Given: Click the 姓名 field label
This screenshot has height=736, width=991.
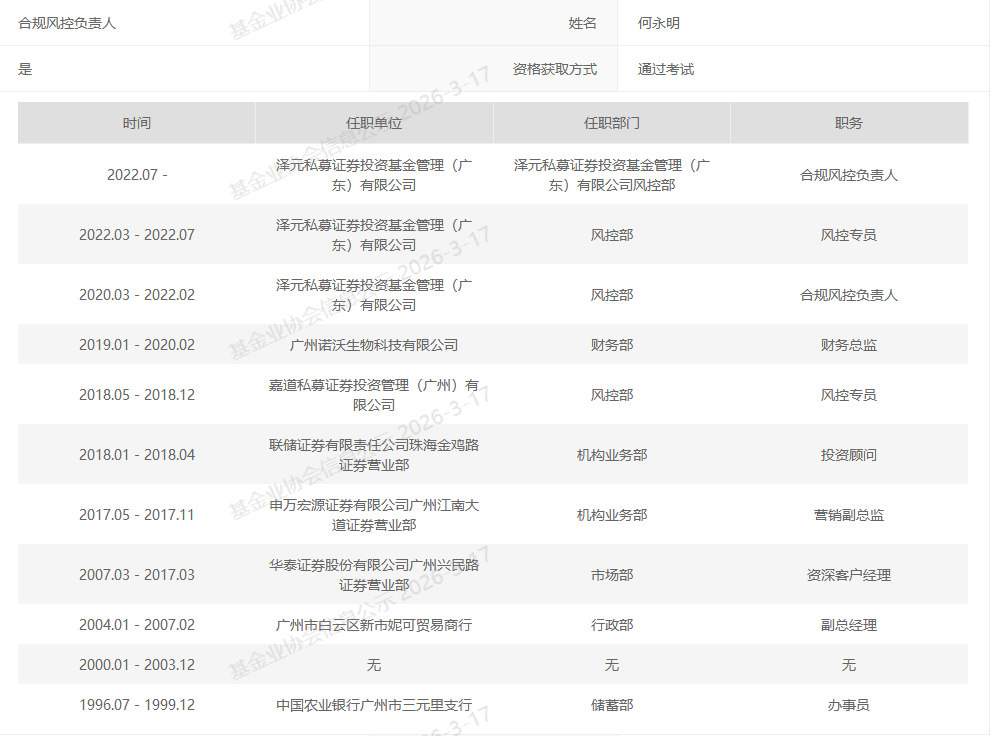Looking at the screenshot, I should [x=582, y=23].
